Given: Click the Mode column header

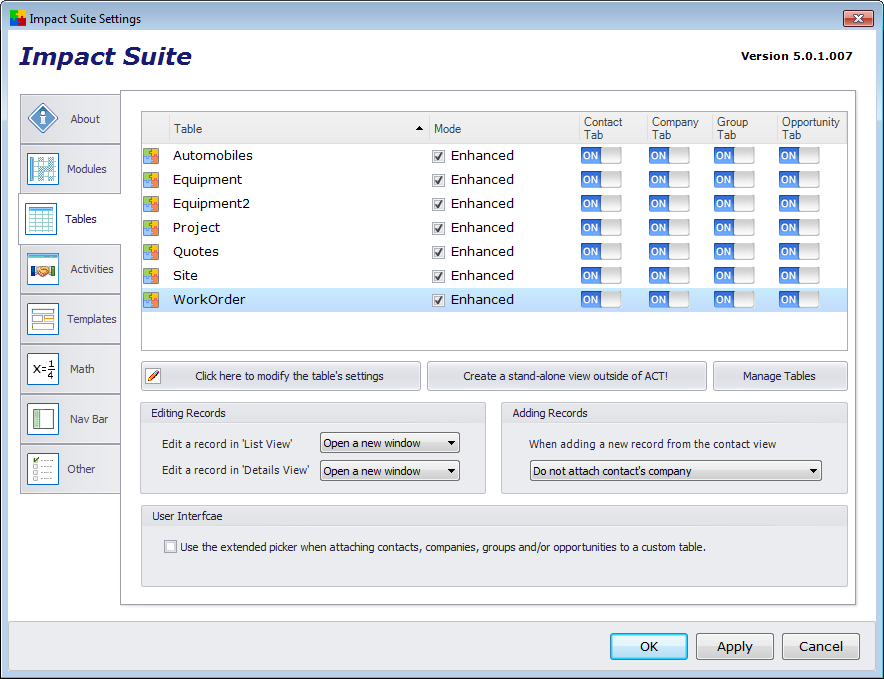Looking at the screenshot, I should (504, 129).
